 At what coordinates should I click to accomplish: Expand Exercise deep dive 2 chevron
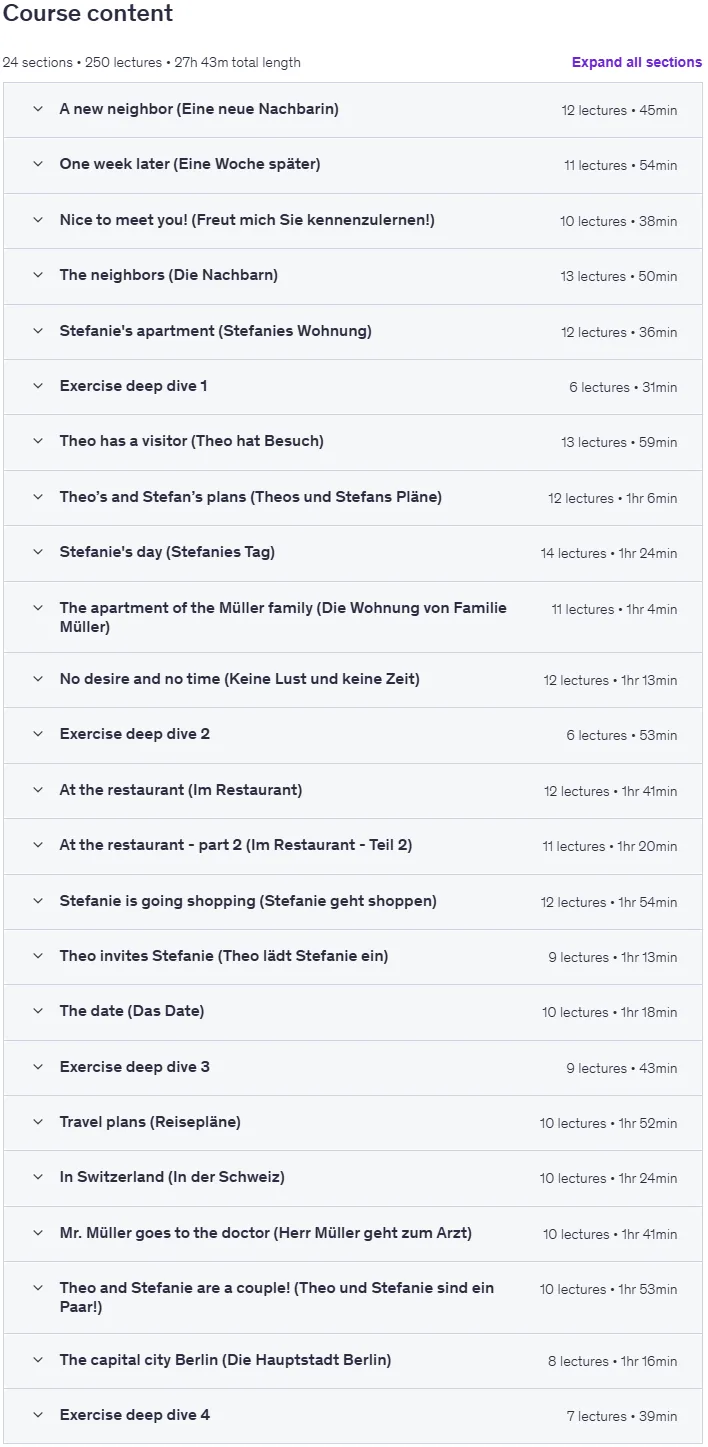click(38, 734)
